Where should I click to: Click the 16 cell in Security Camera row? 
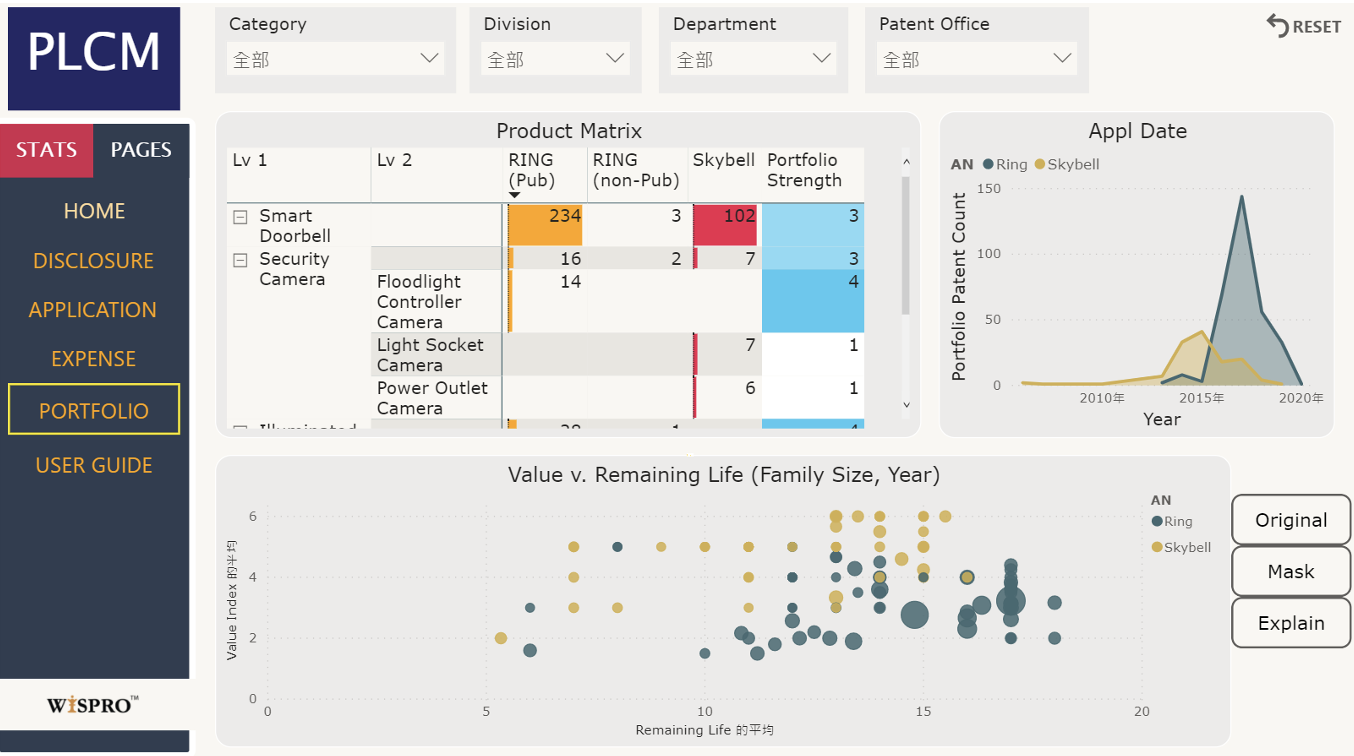tap(545, 259)
